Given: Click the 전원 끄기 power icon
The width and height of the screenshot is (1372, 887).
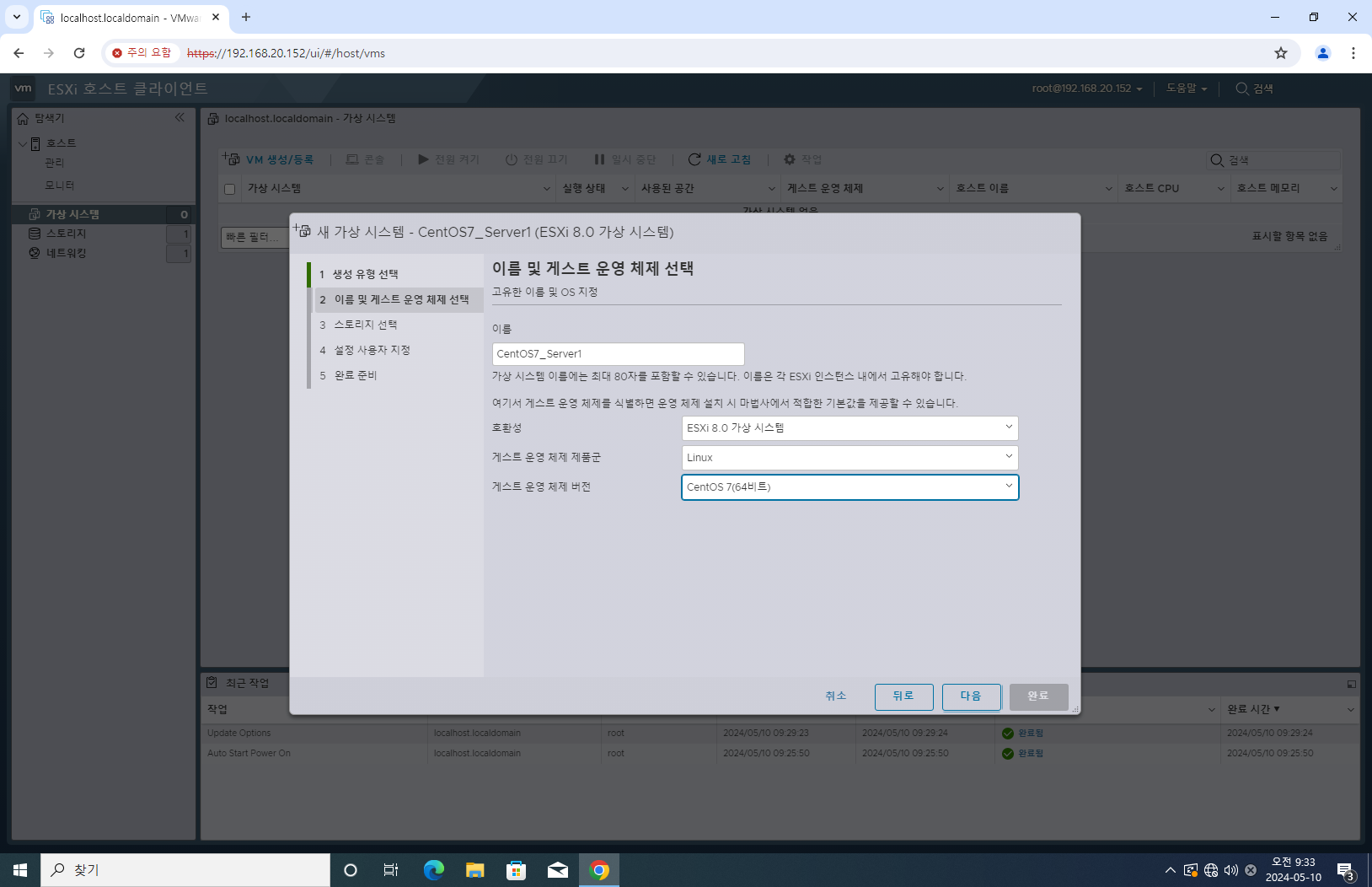Looking at the screenshot, I should pyautogui.click(x=511, y=159).
